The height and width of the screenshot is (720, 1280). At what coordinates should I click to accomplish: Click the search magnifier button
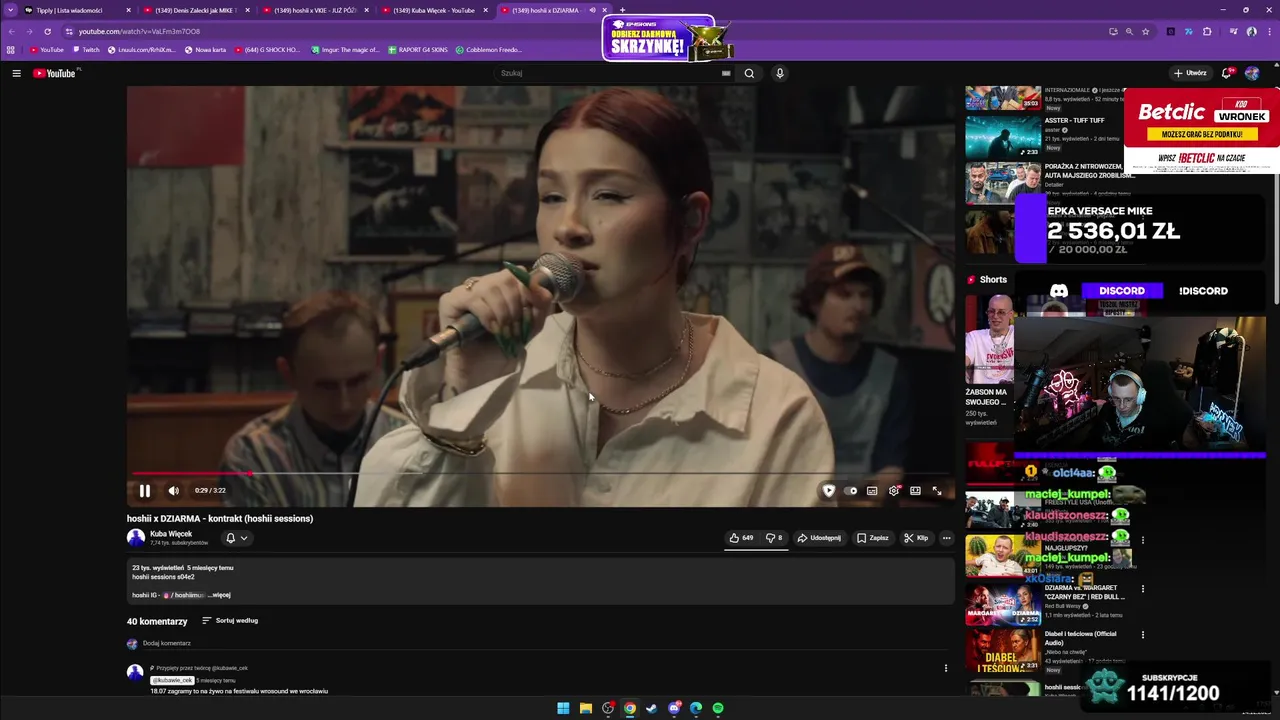pyautogui.click(x=749, y=73)
